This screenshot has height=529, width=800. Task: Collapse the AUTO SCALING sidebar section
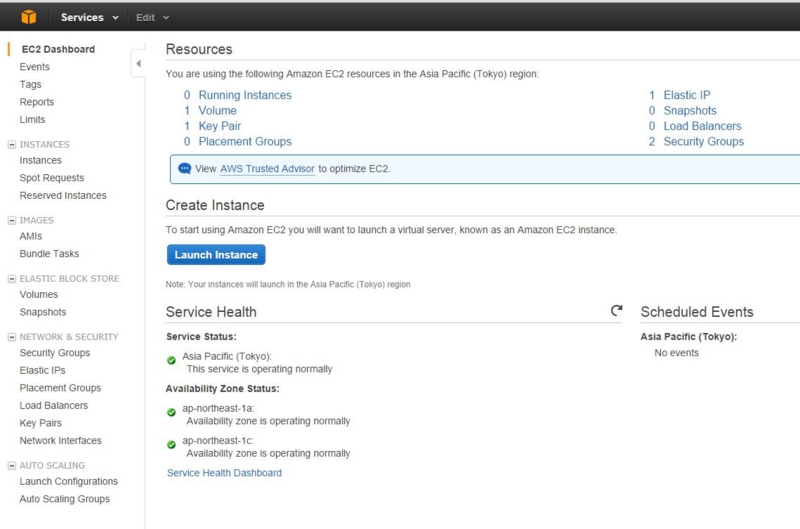coord(12,465)
